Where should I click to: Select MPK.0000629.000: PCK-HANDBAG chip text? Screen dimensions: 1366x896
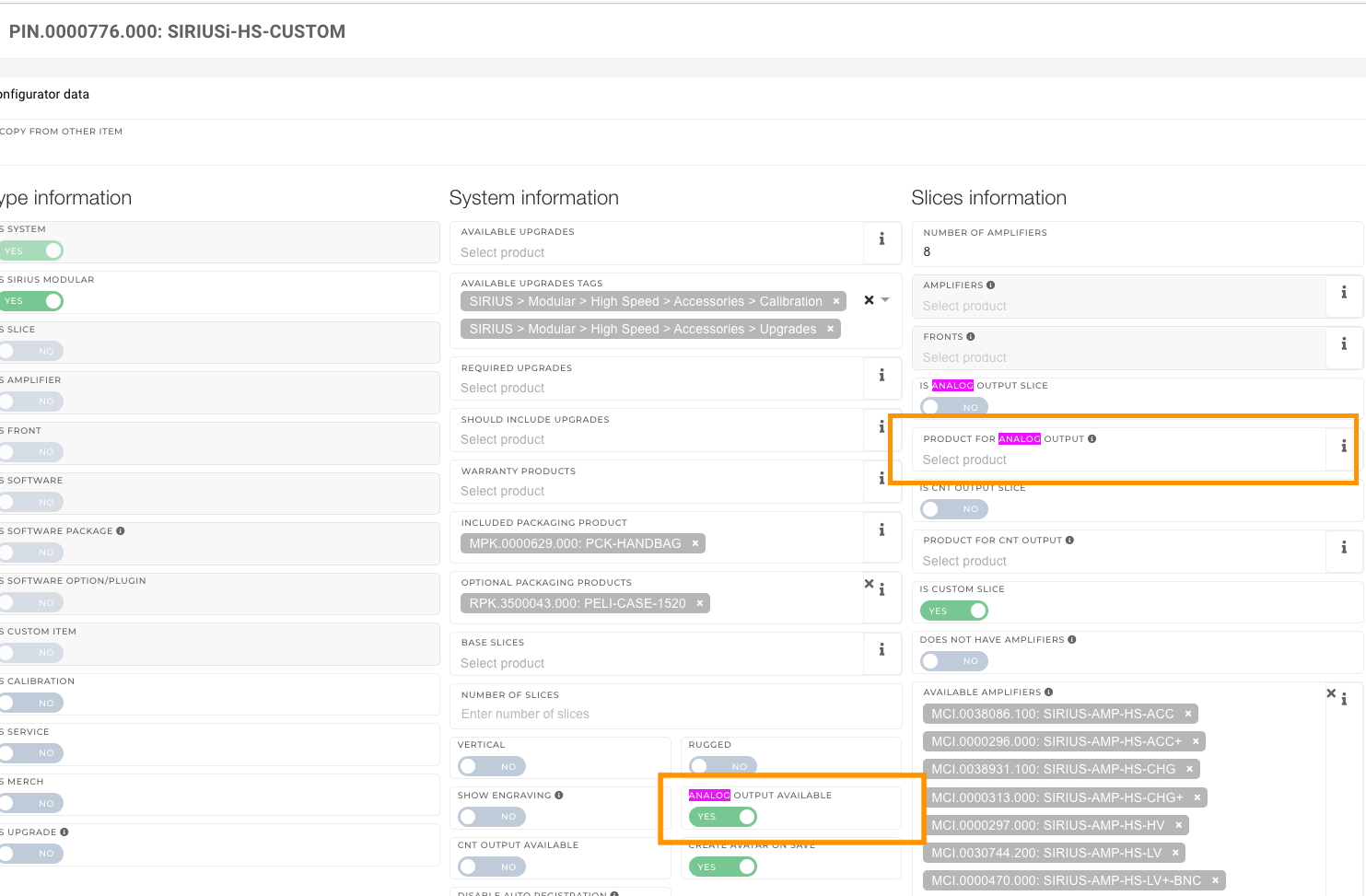coord(575,543)
